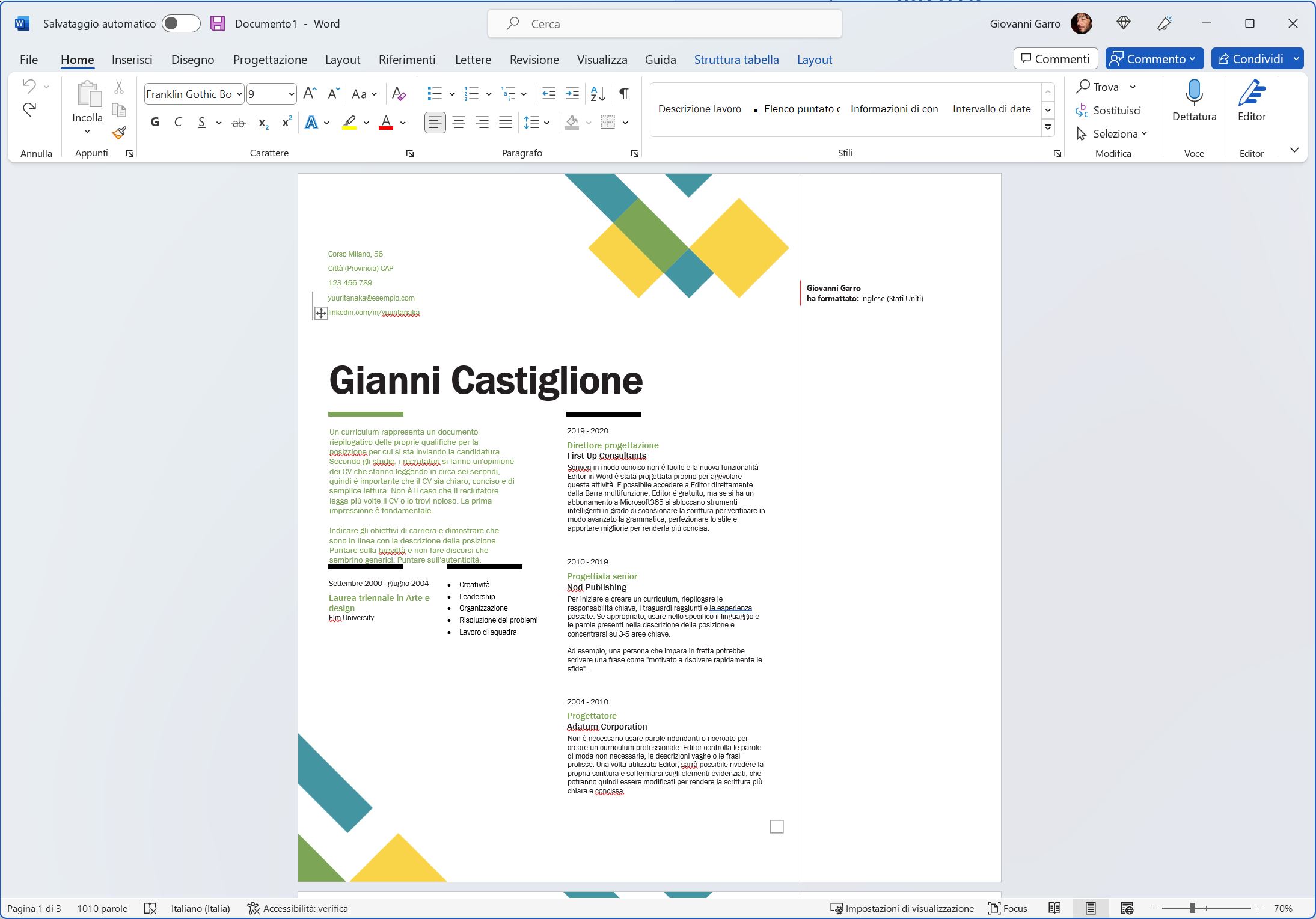Open the Struttura tabella tab

(736, 59)
